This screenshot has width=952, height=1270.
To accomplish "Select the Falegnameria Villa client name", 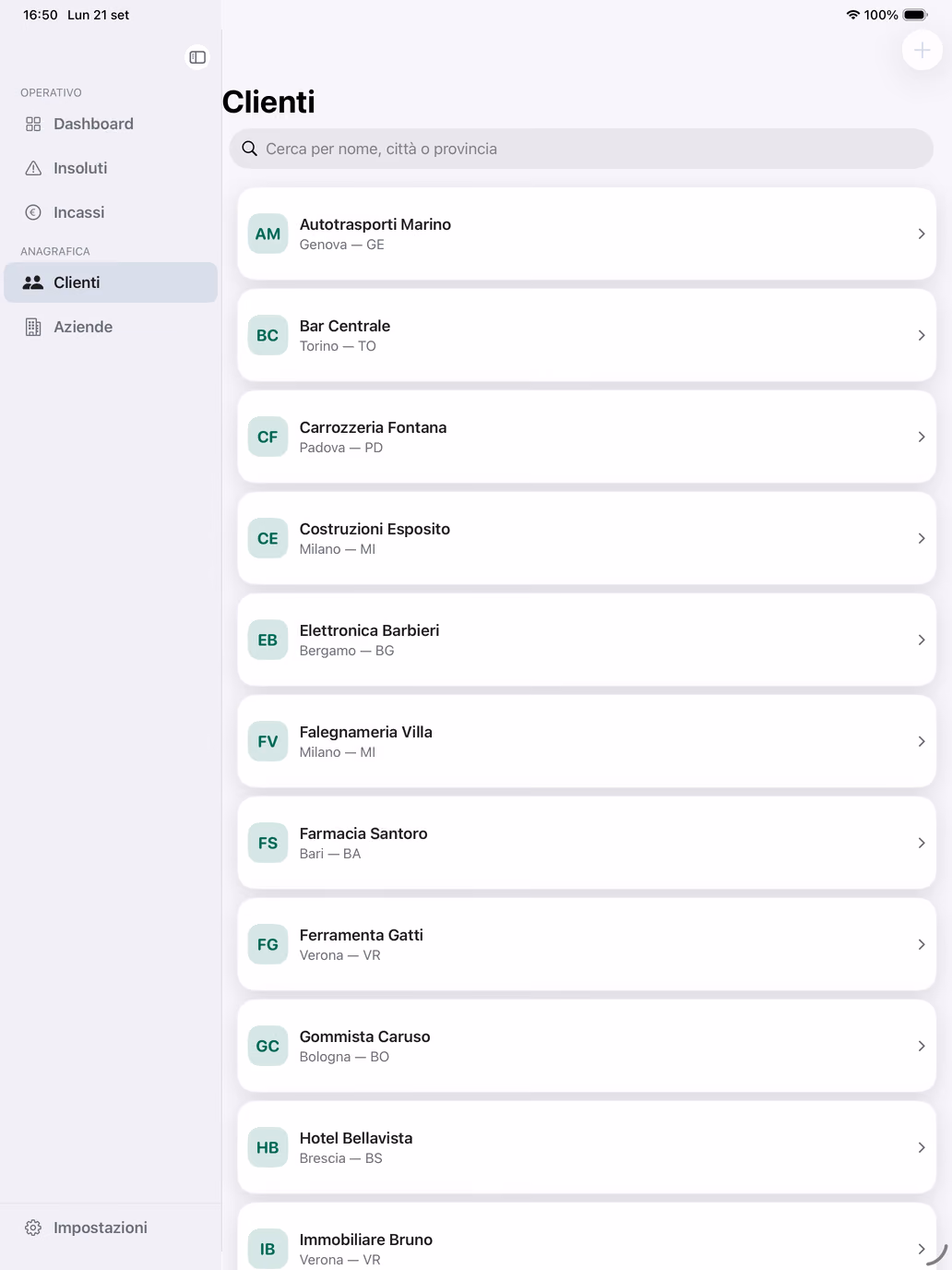I will point(366,732).
